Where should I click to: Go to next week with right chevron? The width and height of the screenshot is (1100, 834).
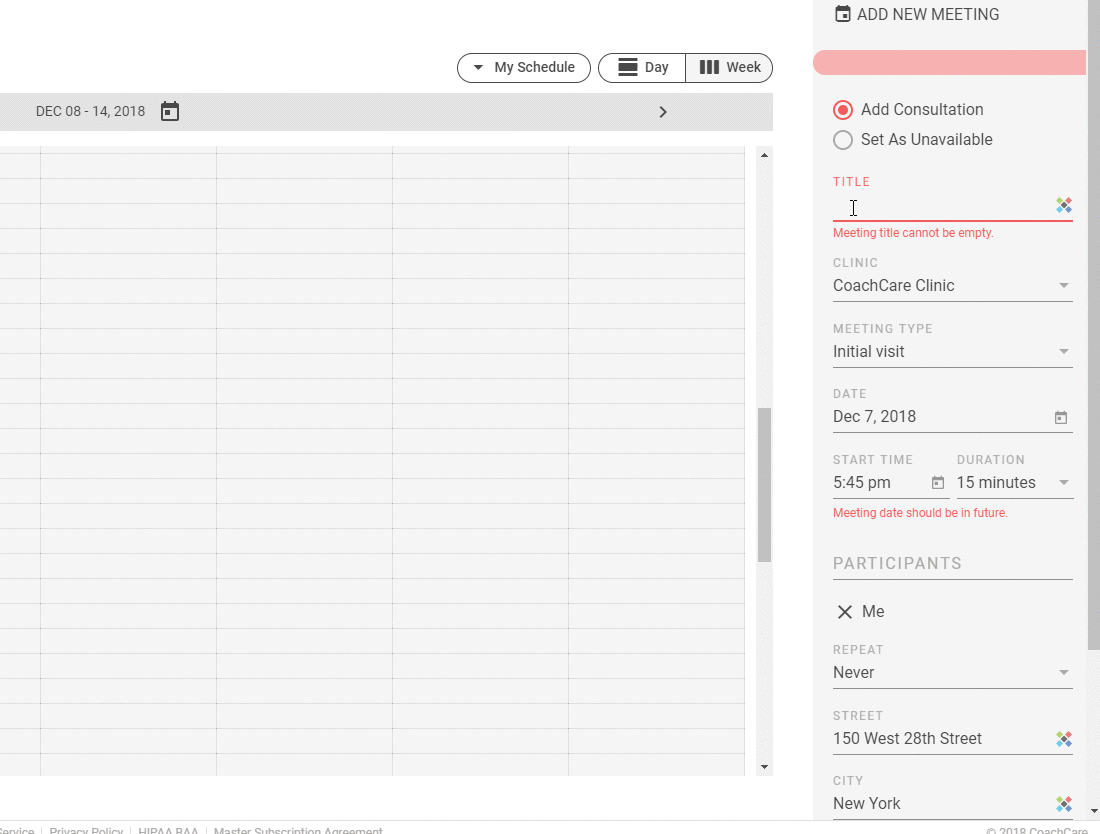[662, 112]
